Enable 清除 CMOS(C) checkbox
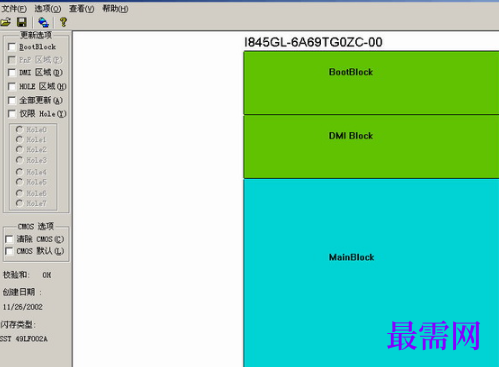499x367 pixels. pyautogui.click(x=9, y=239)
